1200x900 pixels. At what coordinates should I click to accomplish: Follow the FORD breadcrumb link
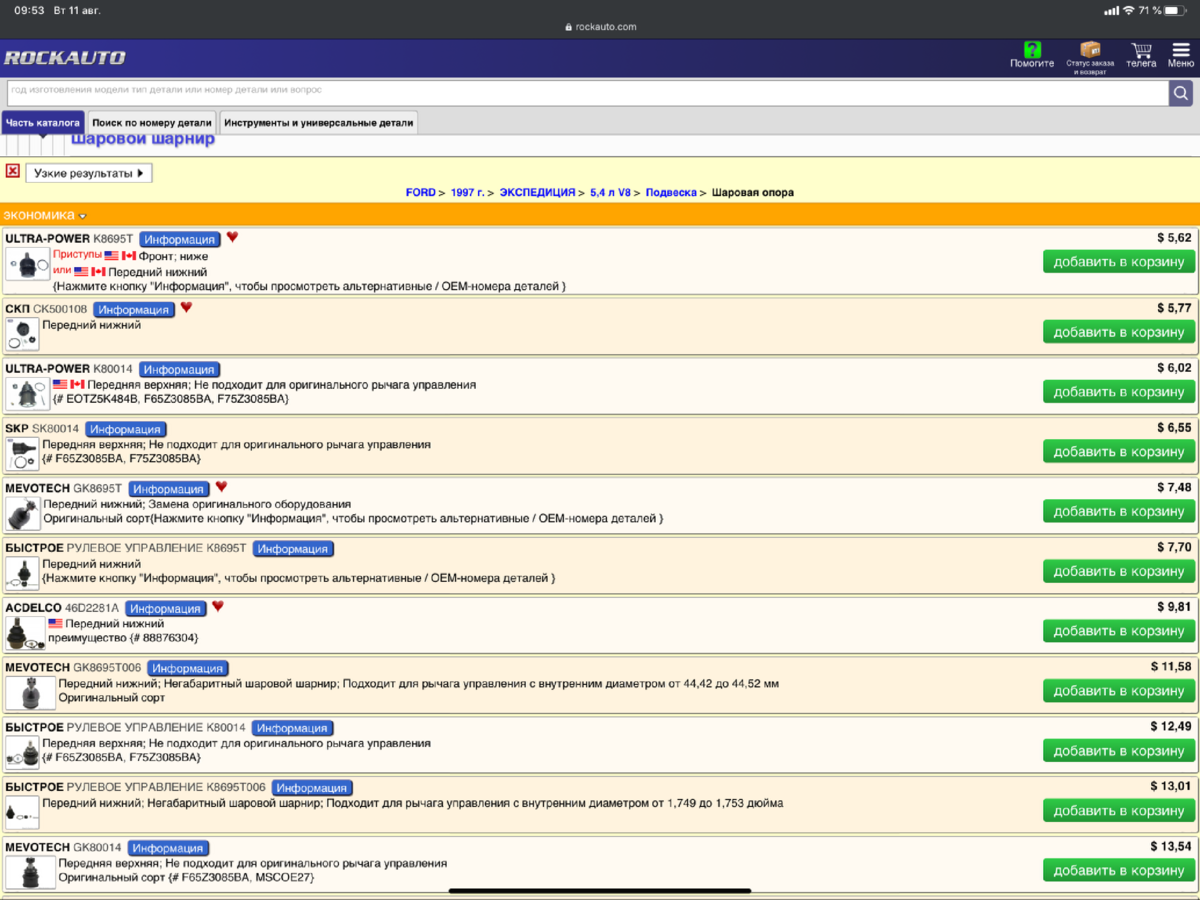coord(420,192)
